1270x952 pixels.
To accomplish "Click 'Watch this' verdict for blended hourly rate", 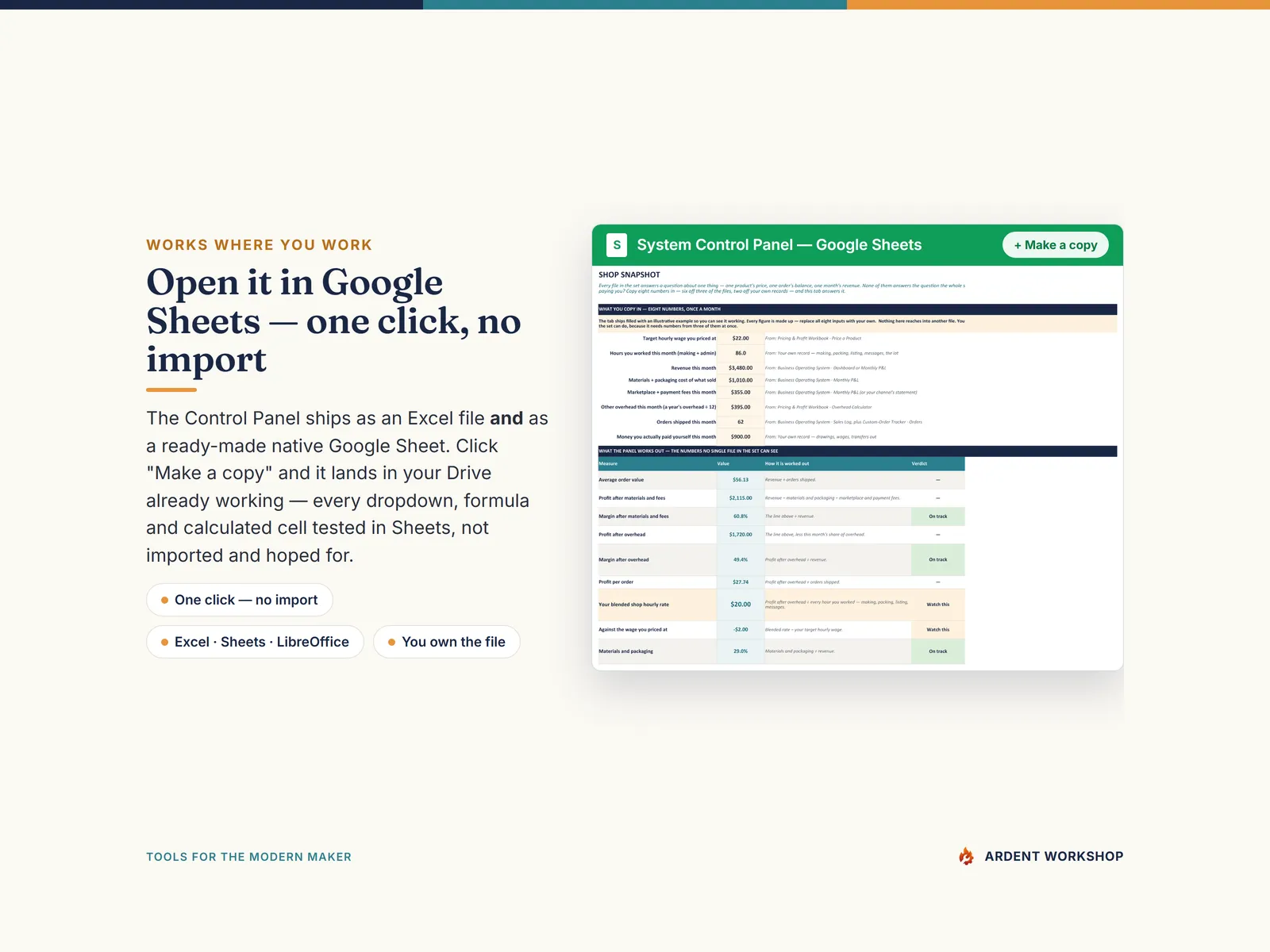I will 938,605.
